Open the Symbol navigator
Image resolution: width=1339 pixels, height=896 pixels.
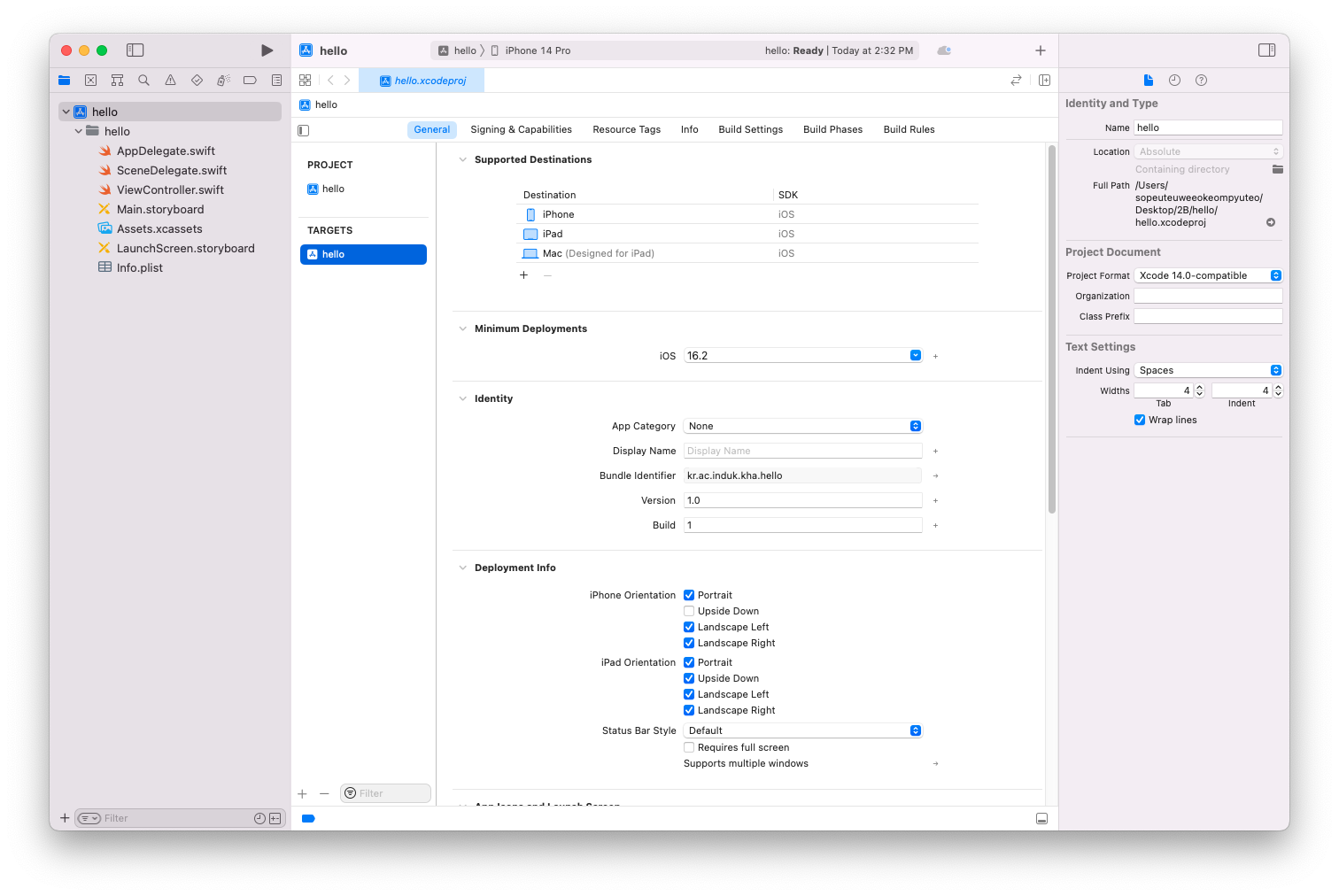117,81
